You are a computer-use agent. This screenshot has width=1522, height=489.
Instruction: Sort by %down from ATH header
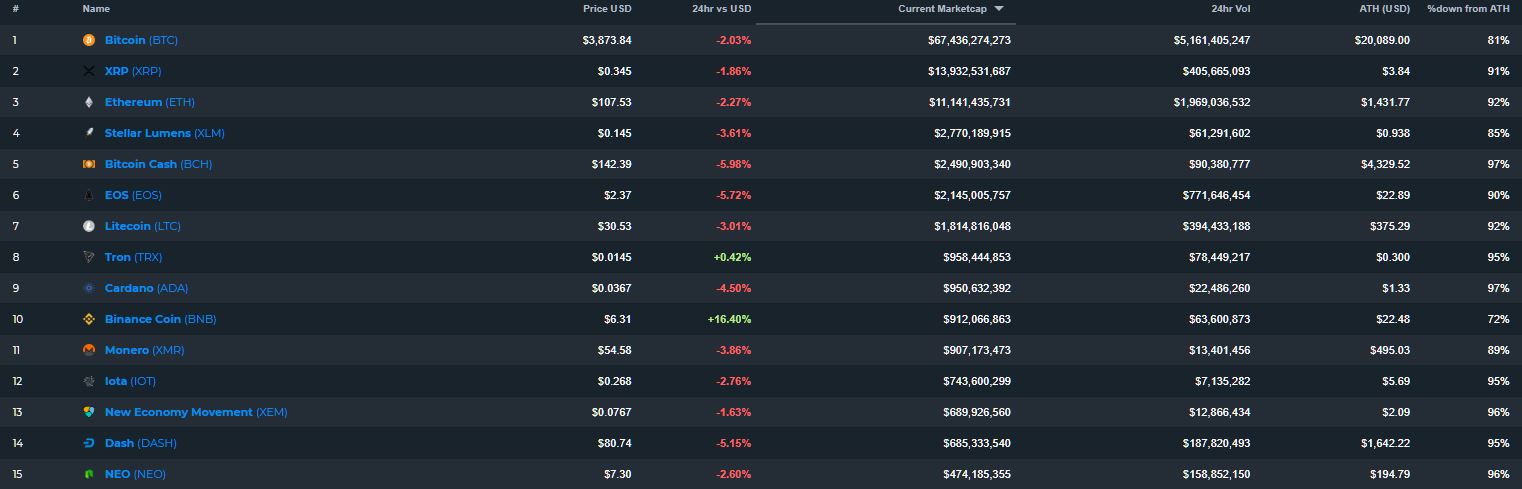1468,9
